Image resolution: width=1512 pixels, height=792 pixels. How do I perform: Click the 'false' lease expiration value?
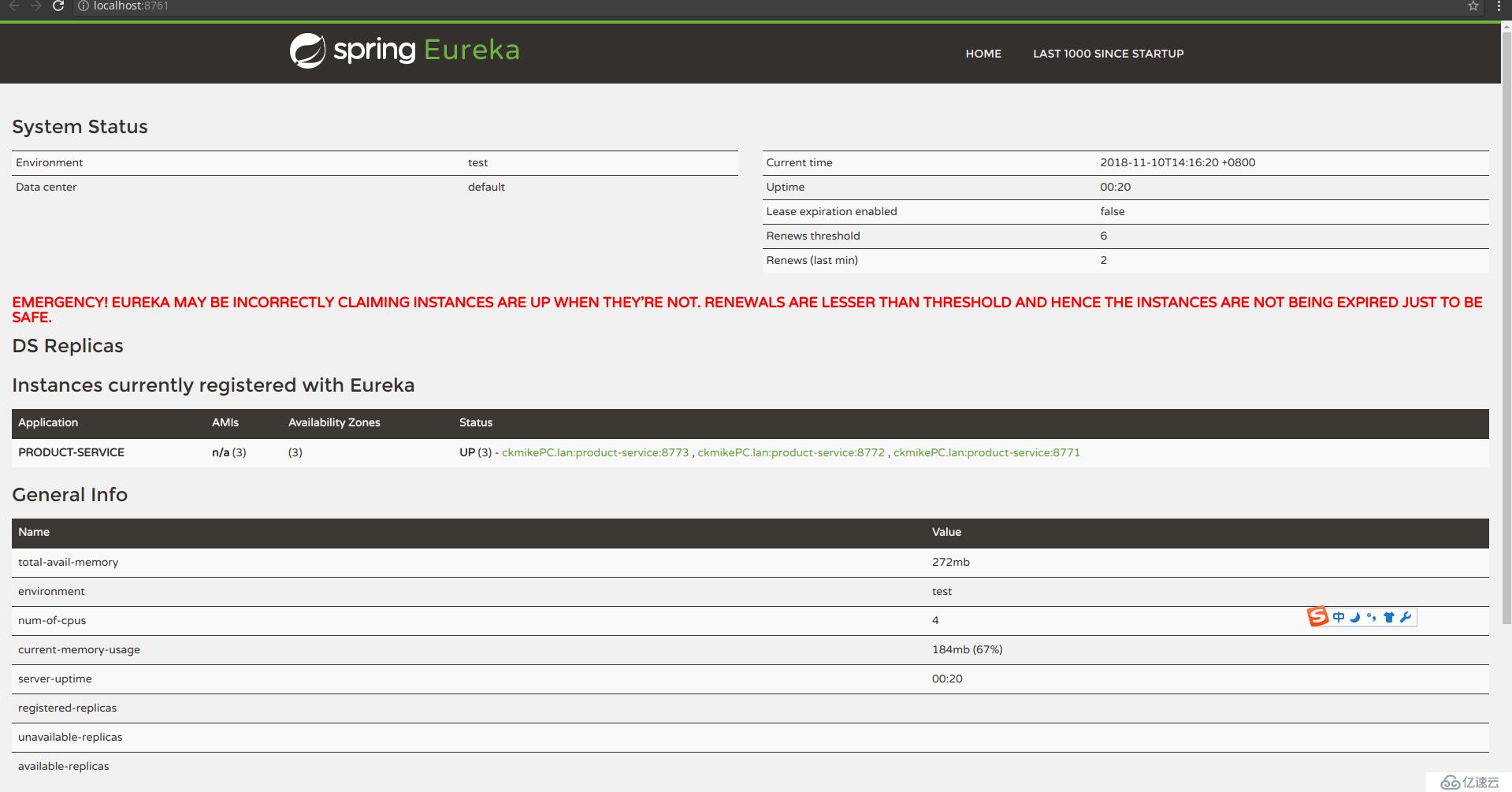click(1113, 211)
